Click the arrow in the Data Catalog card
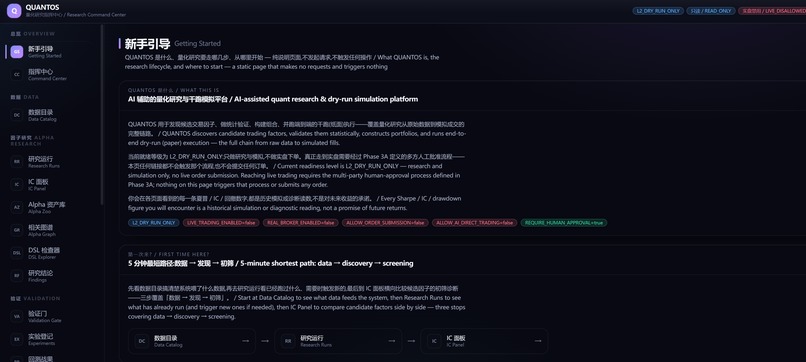Viewport: 806px width, 362px height. click(245, 341)
